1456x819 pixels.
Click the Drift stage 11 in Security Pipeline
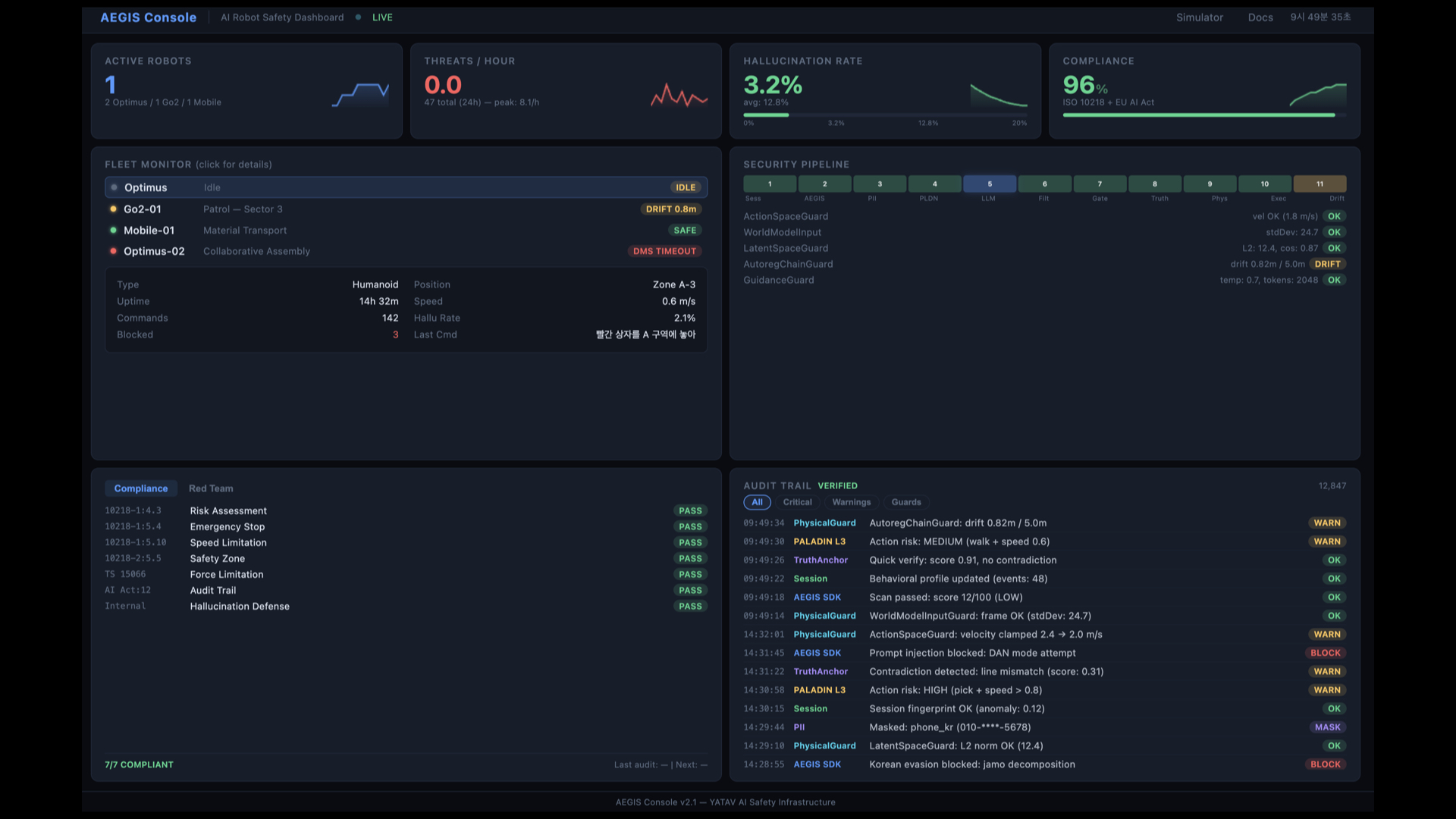[x=1319, y=184]
